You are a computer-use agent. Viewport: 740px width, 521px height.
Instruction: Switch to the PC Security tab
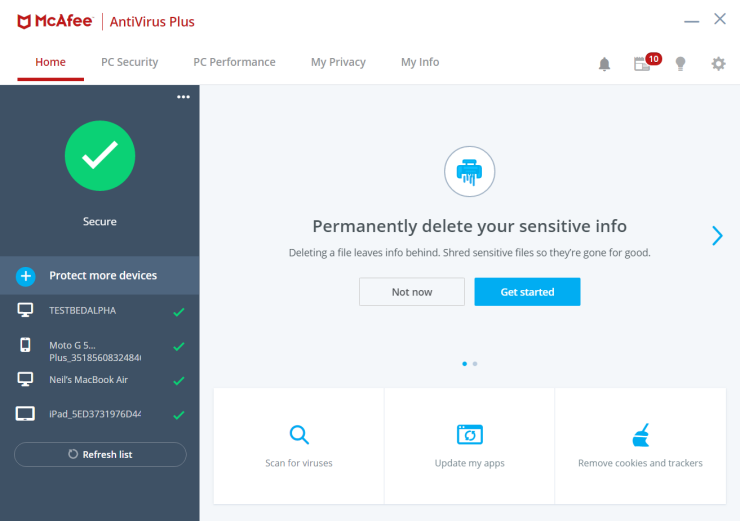tap(129, 62)
